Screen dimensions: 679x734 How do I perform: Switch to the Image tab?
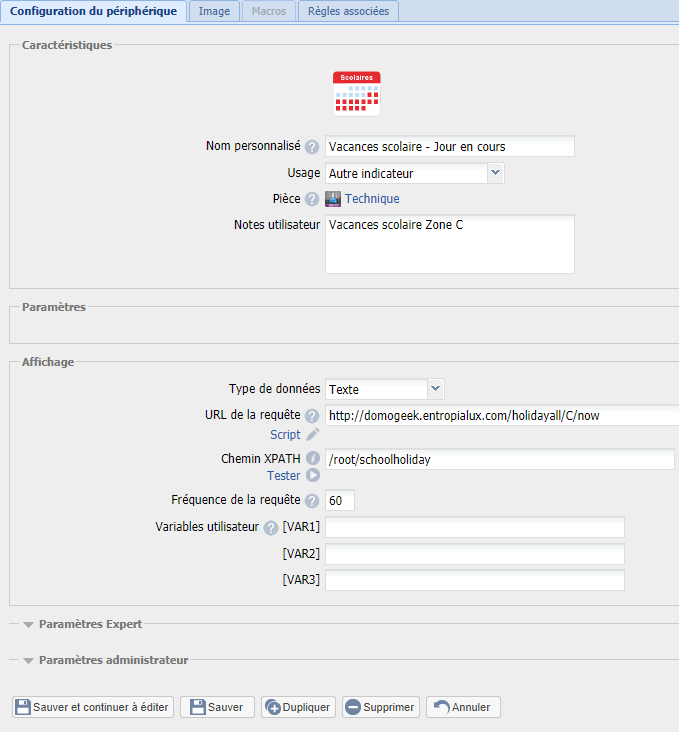coord(214,11)
